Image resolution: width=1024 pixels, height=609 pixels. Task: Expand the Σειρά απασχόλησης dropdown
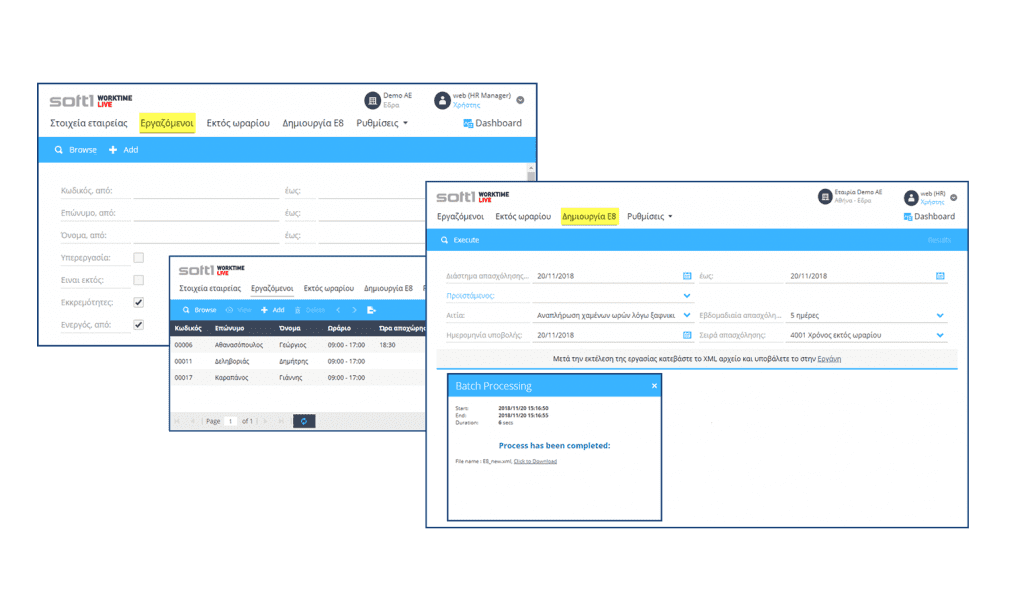[940, 336]
